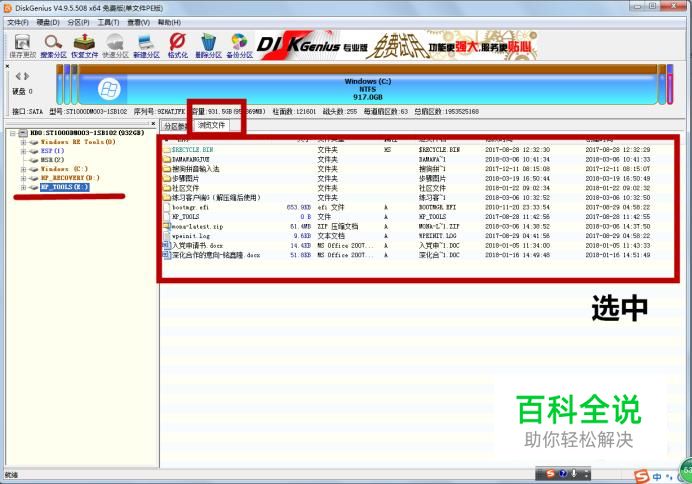Click the Windows logo on partition map
The width and height of the screenshot is (692, 484).
coord(109,89)
